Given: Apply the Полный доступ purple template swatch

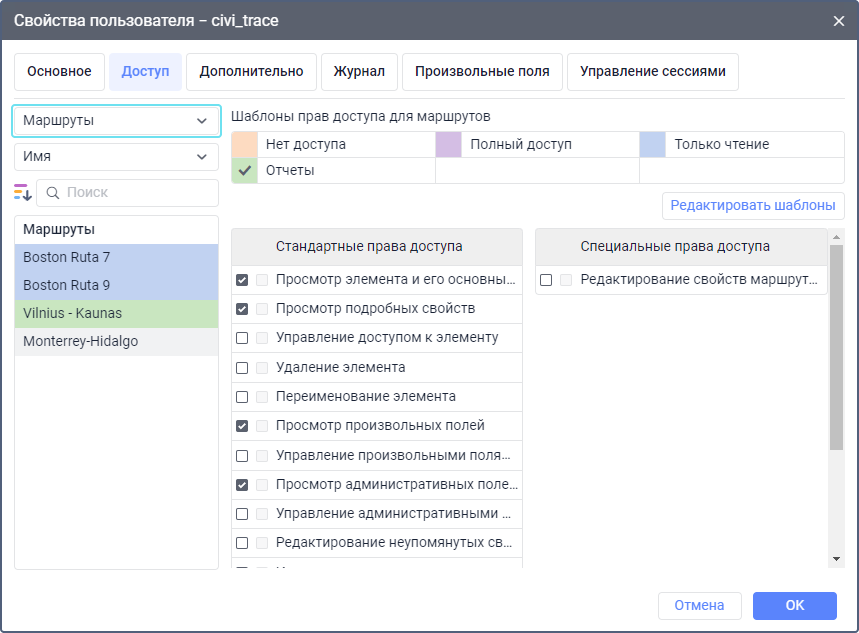Looking at the screenshot, I should (x=448, y=145).
